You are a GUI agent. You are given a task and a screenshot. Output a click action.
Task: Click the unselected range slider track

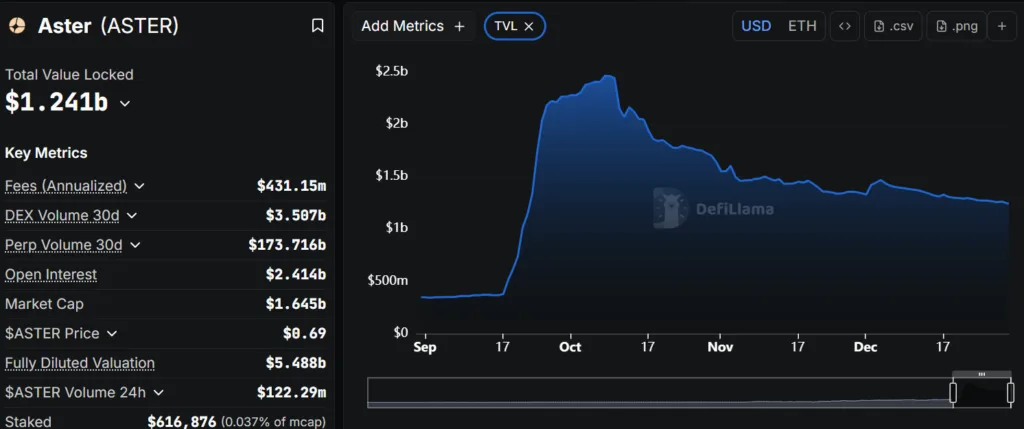pos(658,392)
